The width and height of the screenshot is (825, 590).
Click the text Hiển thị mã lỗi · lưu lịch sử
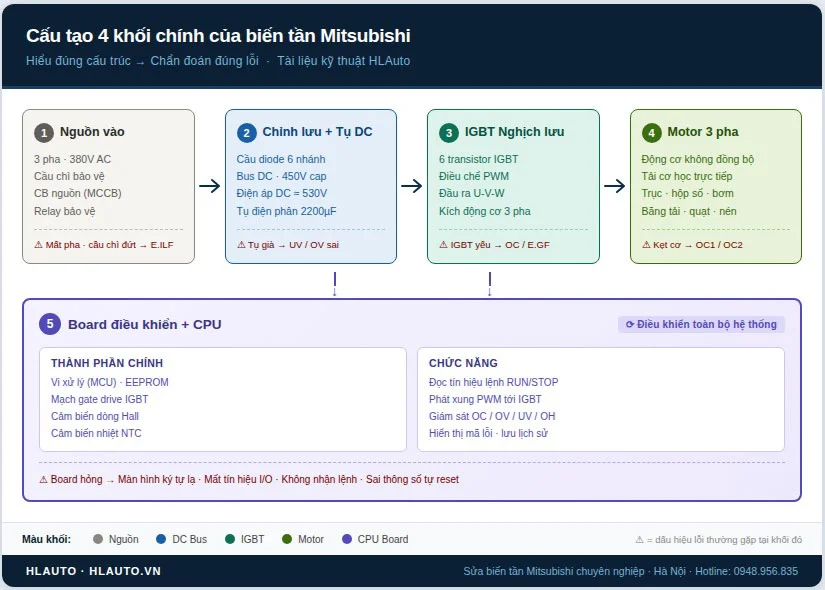point(488,433)
